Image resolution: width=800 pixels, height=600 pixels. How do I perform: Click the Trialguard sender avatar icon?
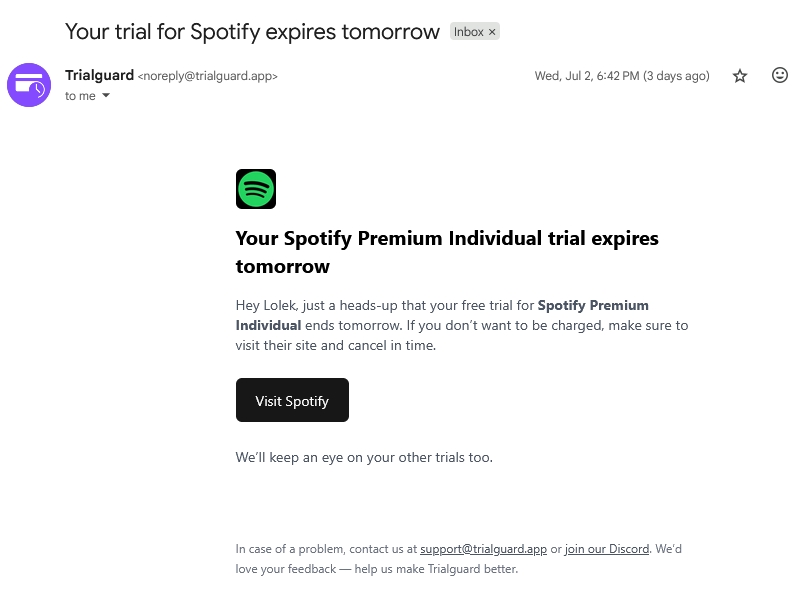point(29,85)
